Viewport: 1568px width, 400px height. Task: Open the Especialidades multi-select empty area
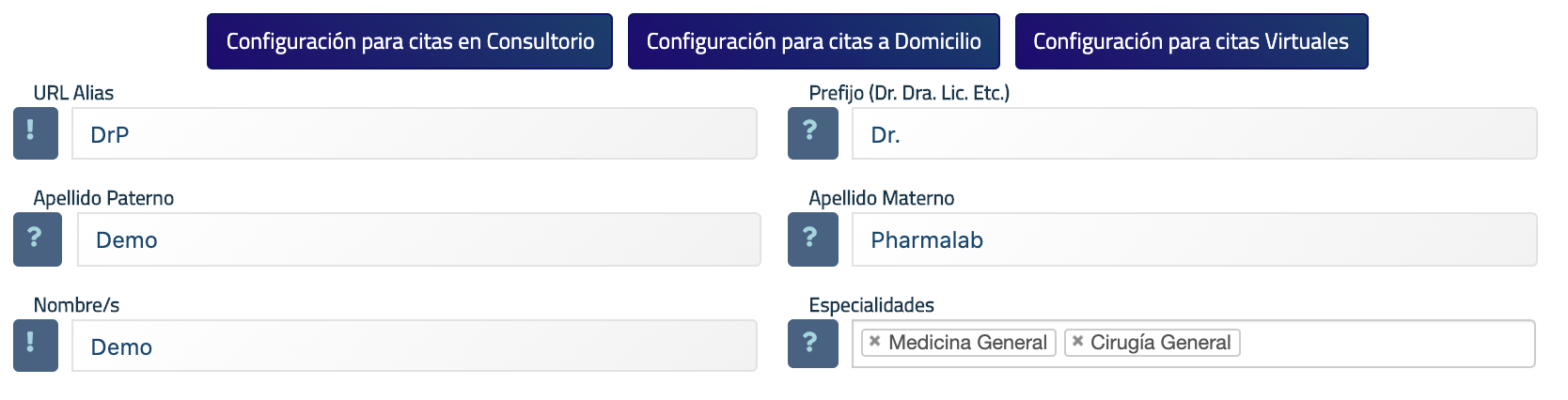pos(1387,344)
